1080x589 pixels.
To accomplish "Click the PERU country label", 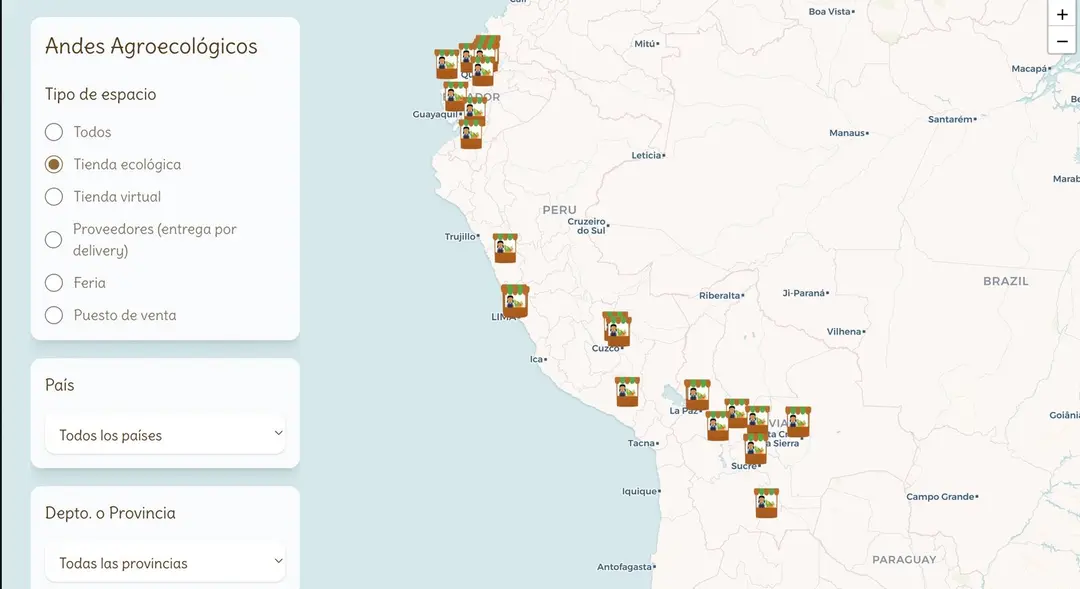I will [559, 210].
